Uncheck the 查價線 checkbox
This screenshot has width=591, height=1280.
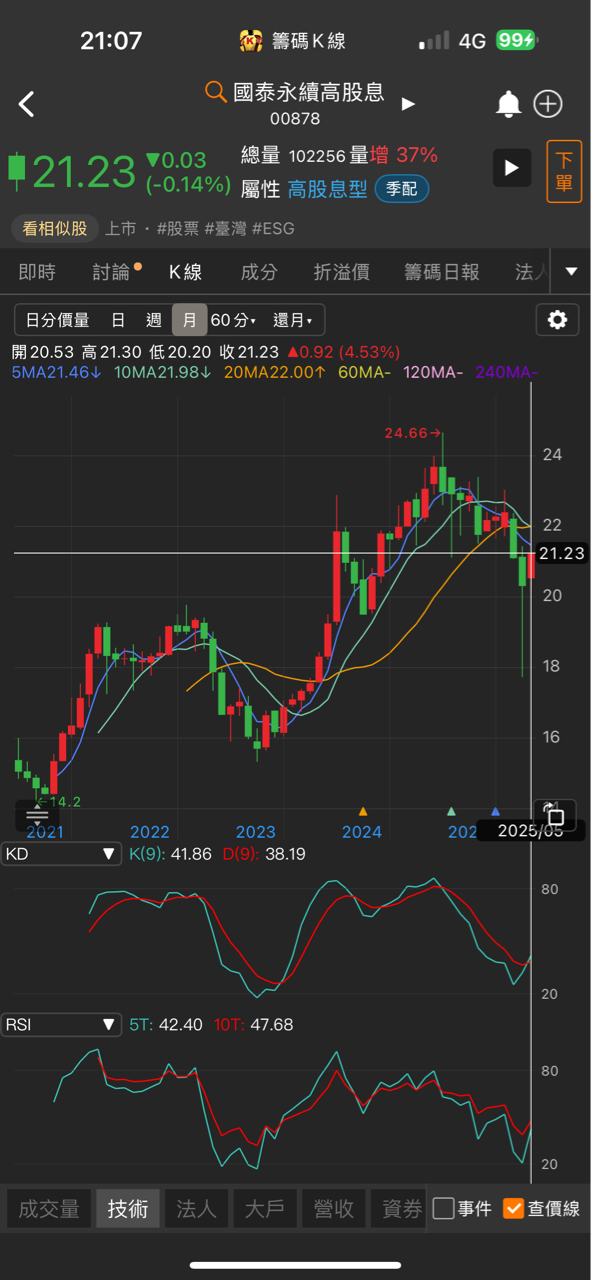541,1208
